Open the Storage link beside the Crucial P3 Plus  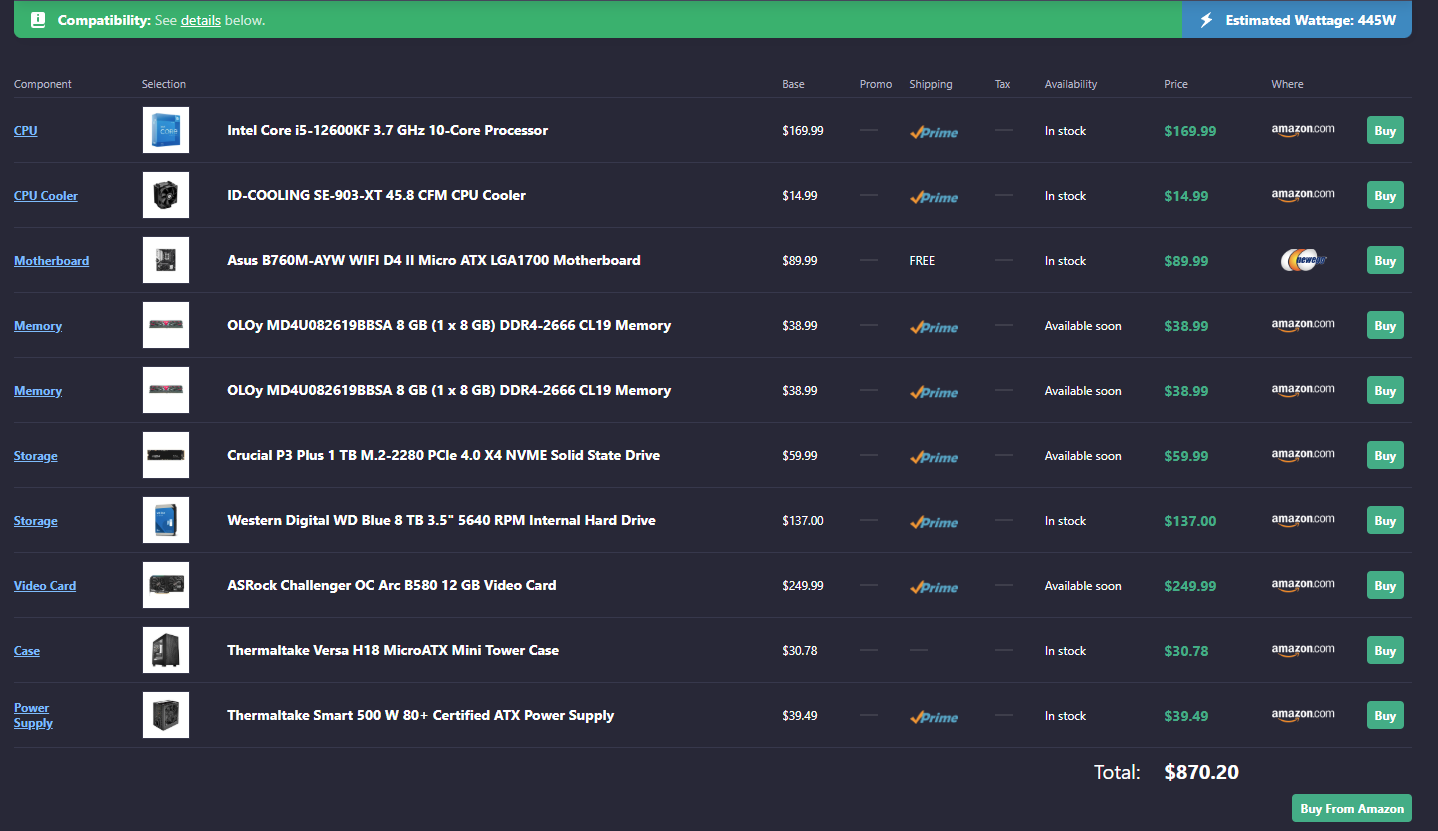pos(36,456)
